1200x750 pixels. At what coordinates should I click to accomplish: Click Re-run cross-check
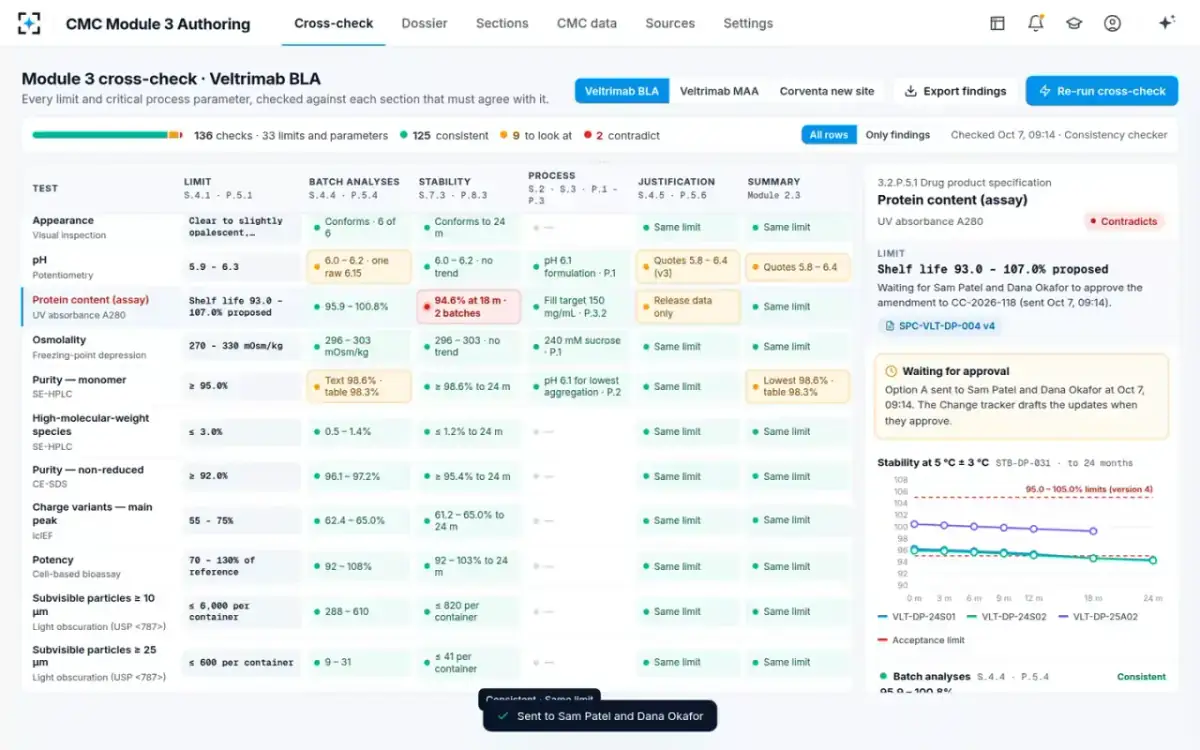pos(1102,91)
